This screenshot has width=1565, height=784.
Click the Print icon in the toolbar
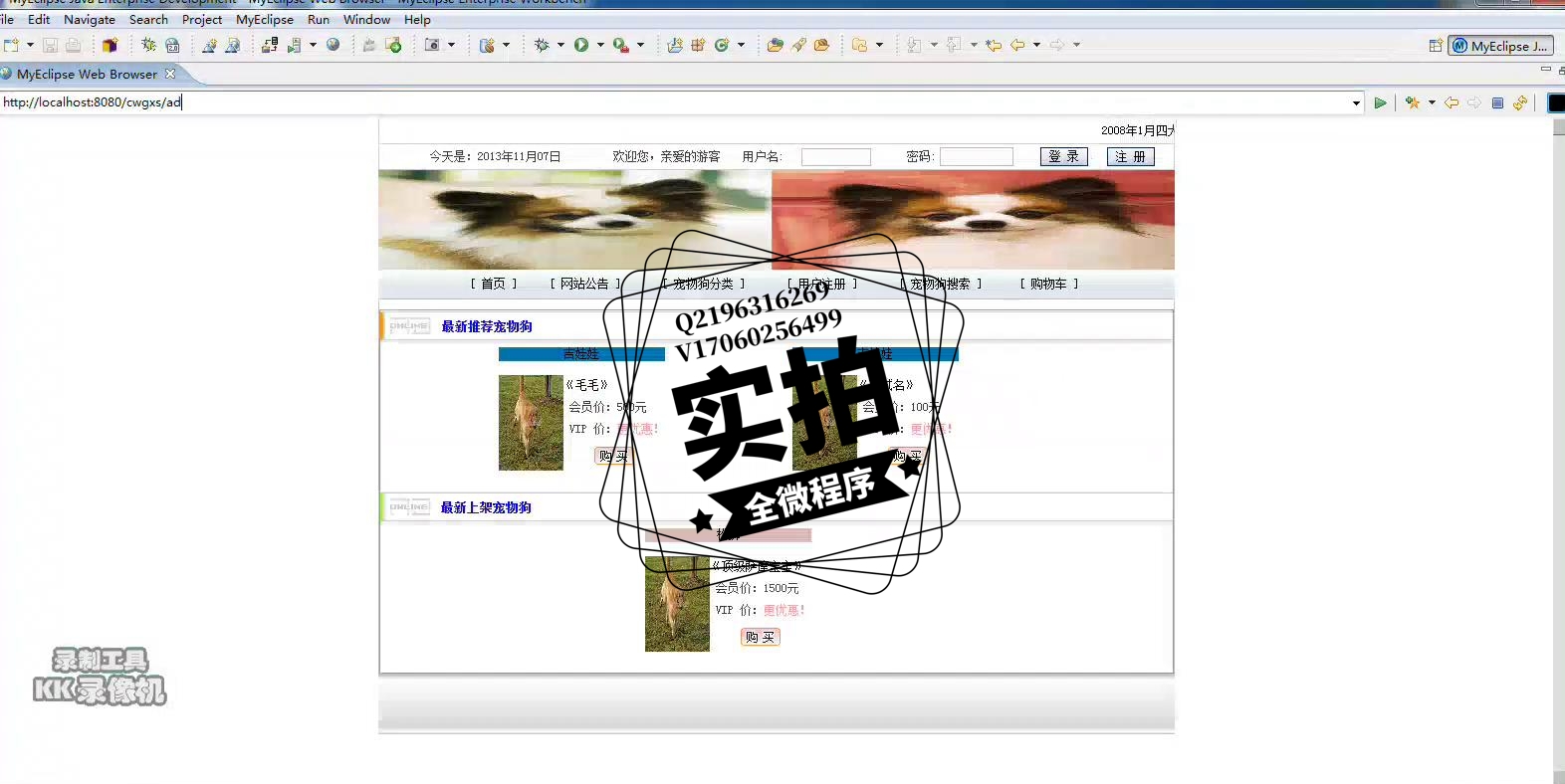click(x=73, y=45)
